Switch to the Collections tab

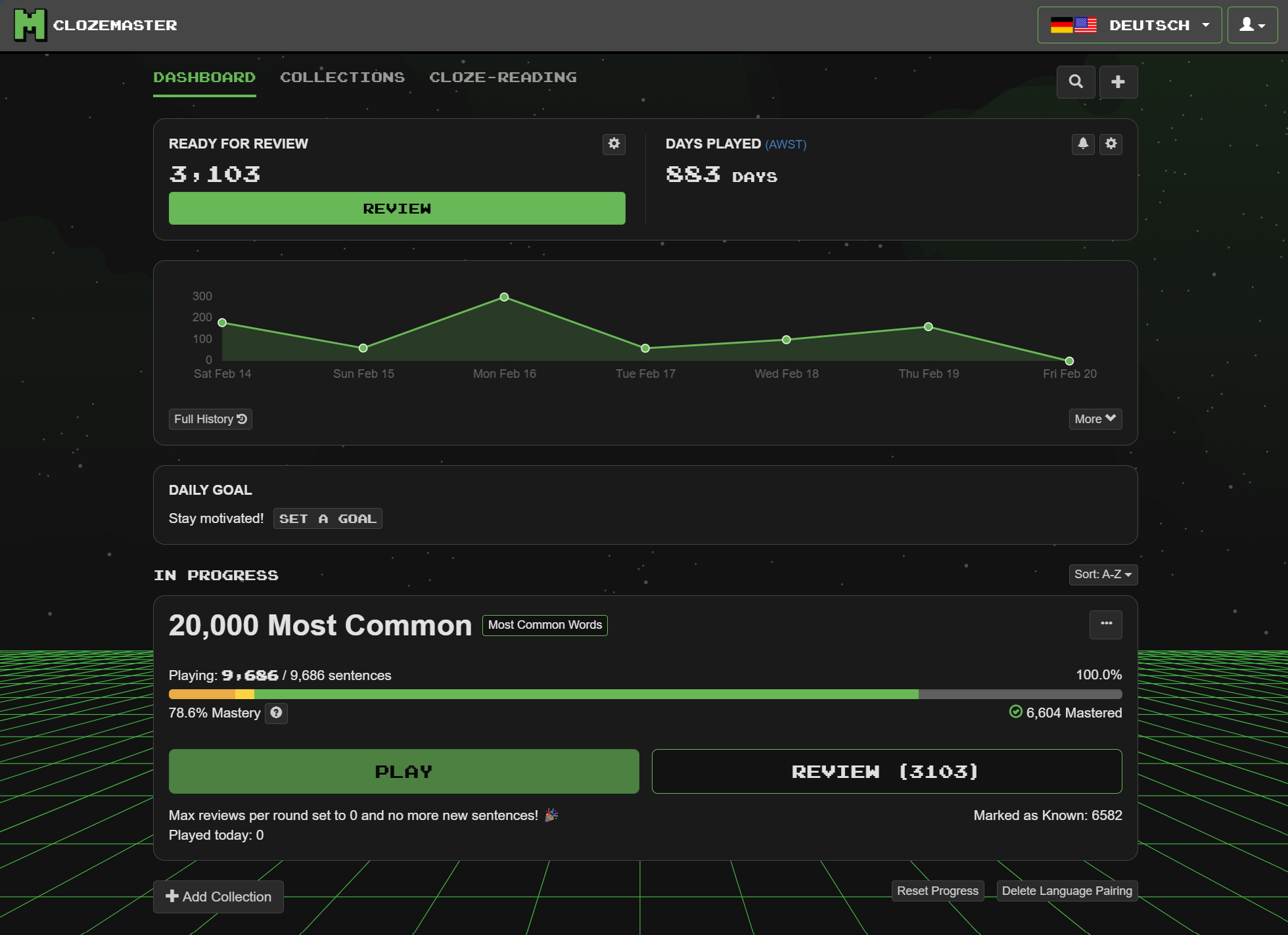click(x=342, y=78)
